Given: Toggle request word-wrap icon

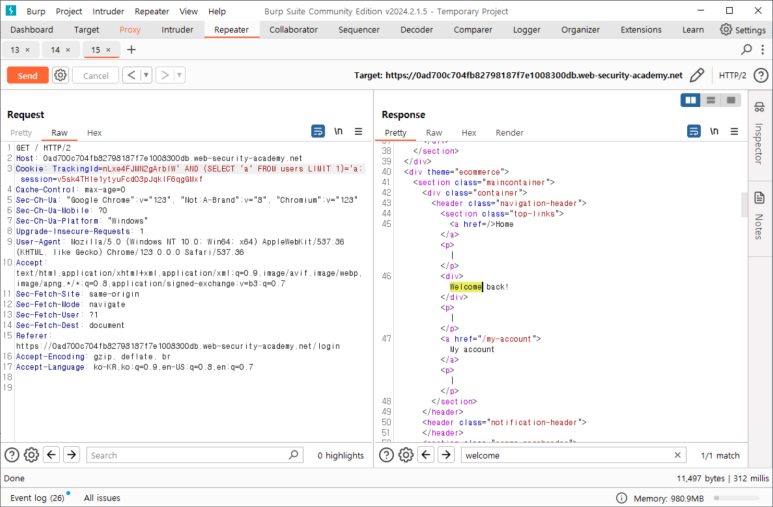Looking at the screenshot, I should pyautogui.click(x=318, y=131).
